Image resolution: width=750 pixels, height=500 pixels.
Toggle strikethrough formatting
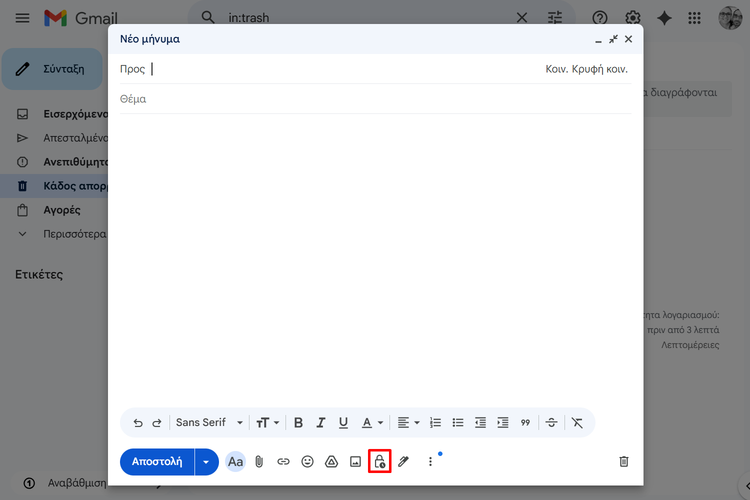[x=551, y=423]
